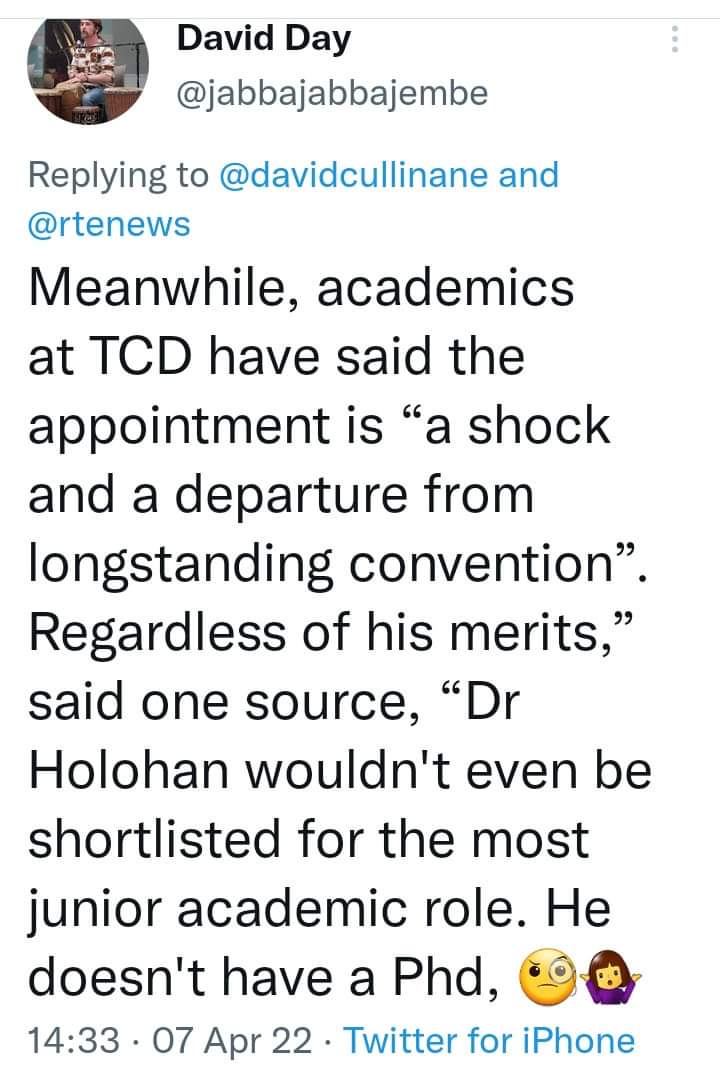This screenshot has width=720, height=1081.
Task: Open David Day's profile picture
Action: (x=88, y=72)
